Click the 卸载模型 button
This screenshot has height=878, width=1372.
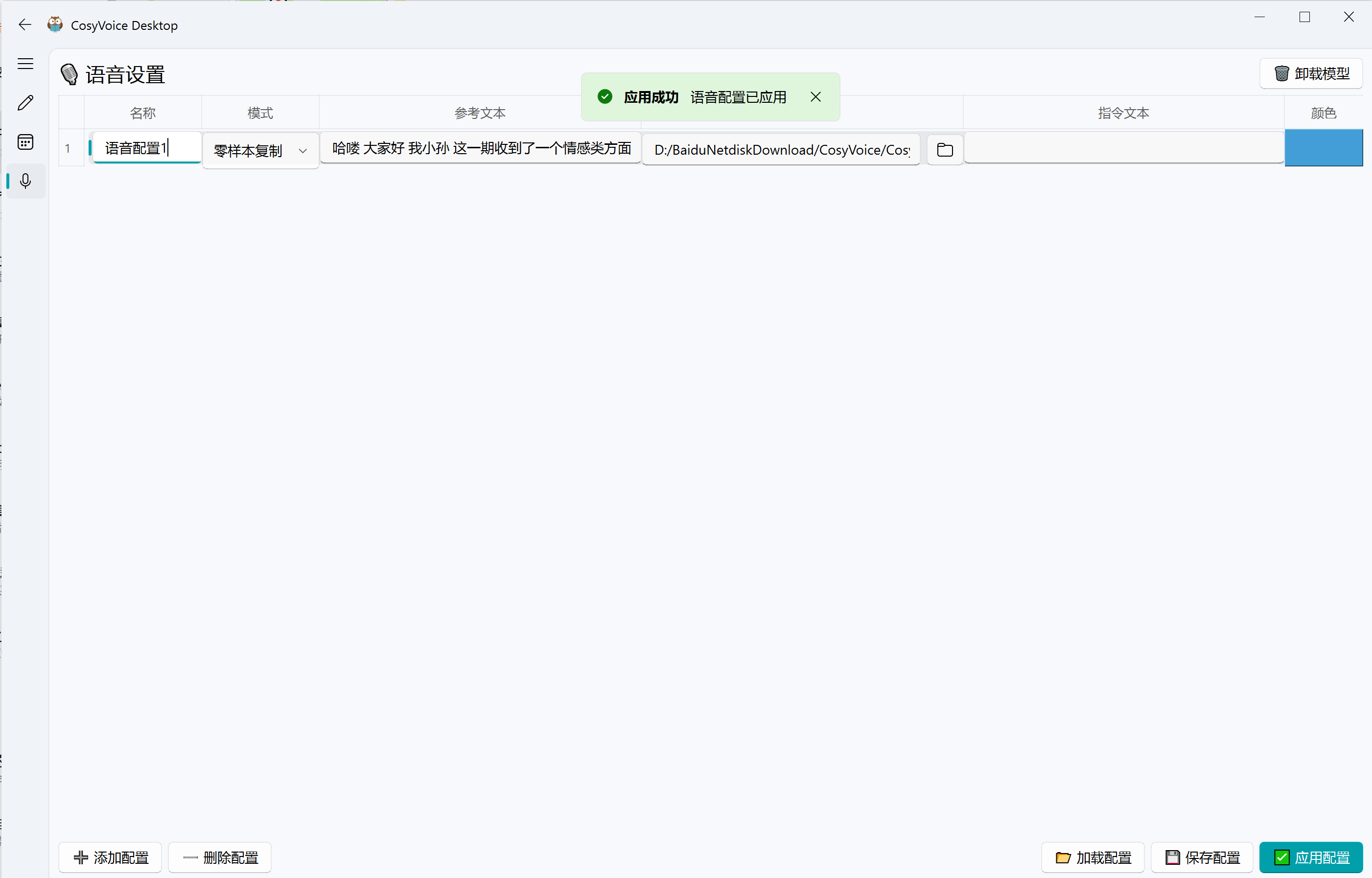tap(1310, 73)
